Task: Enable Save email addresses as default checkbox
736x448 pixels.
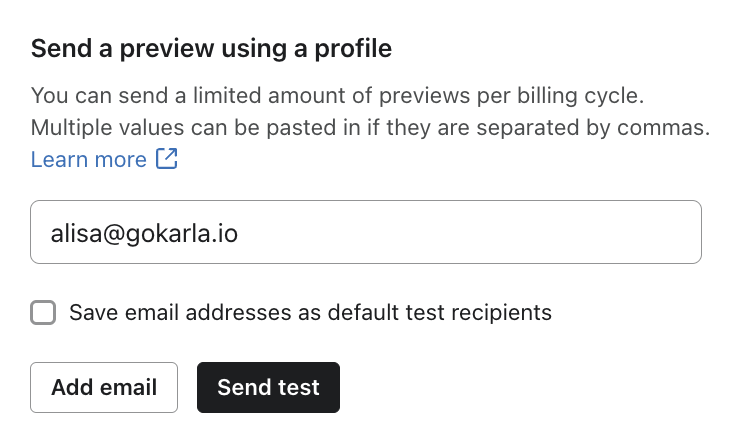Action: [x=43, y=313]
